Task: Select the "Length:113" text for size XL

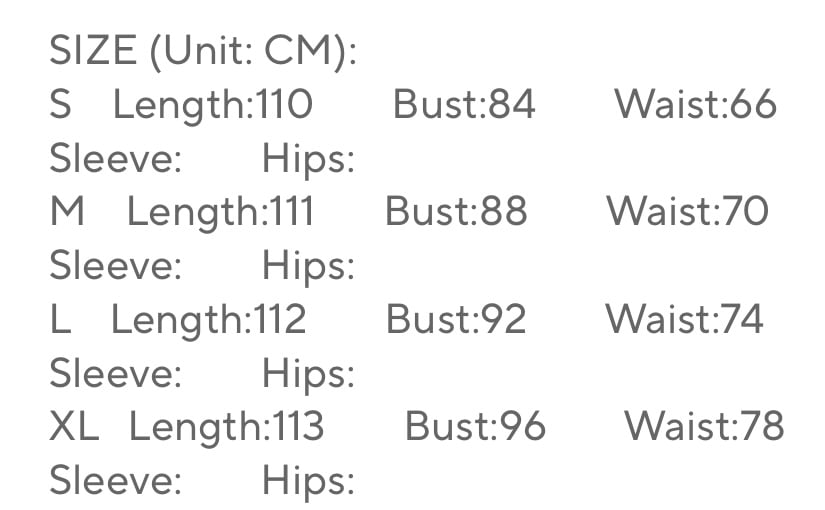Action: click(226, 427)
